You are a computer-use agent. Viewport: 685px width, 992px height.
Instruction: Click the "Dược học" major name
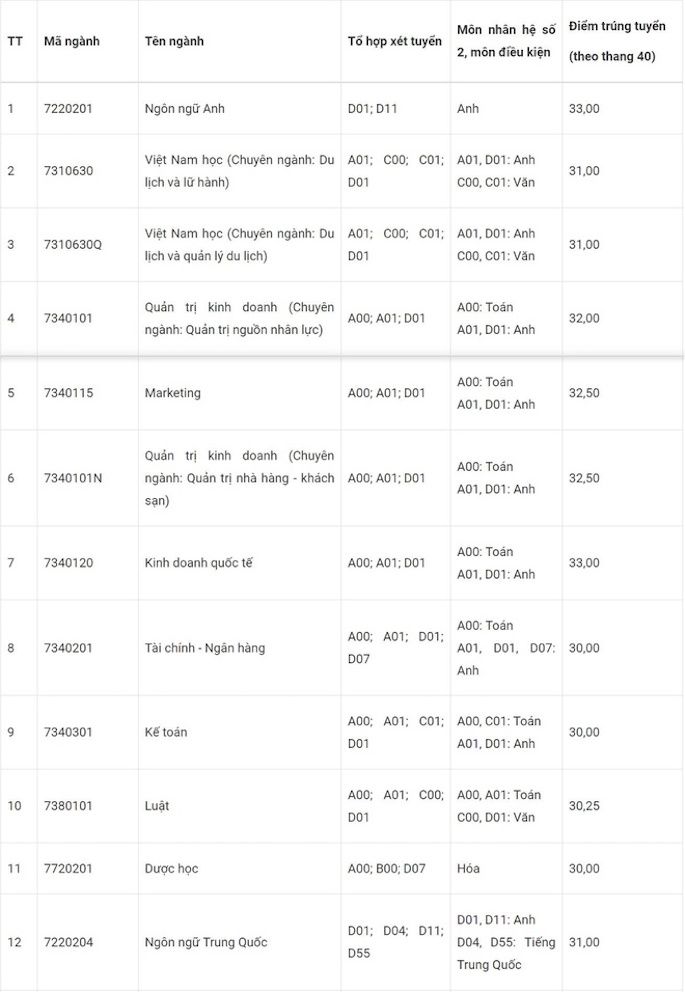pos(172,868)
